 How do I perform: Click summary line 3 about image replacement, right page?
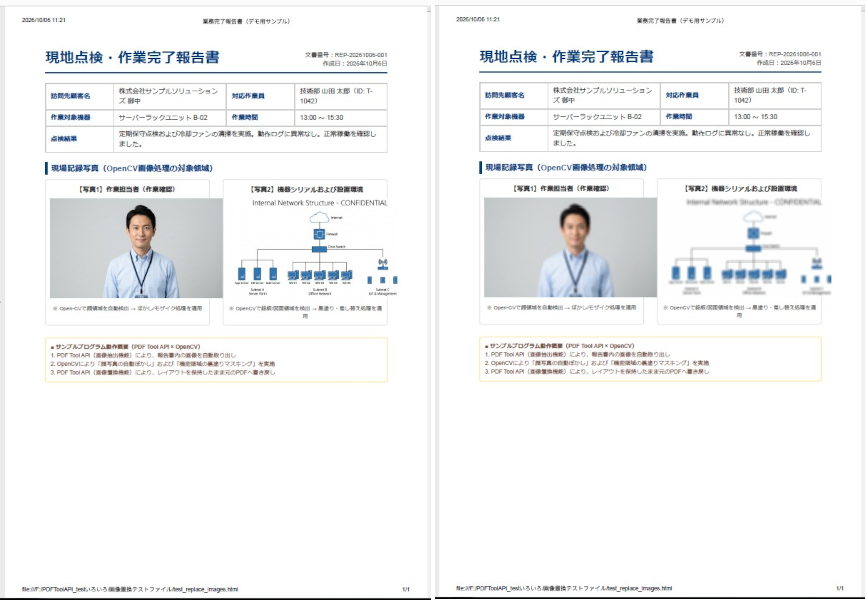coord(597,372)
